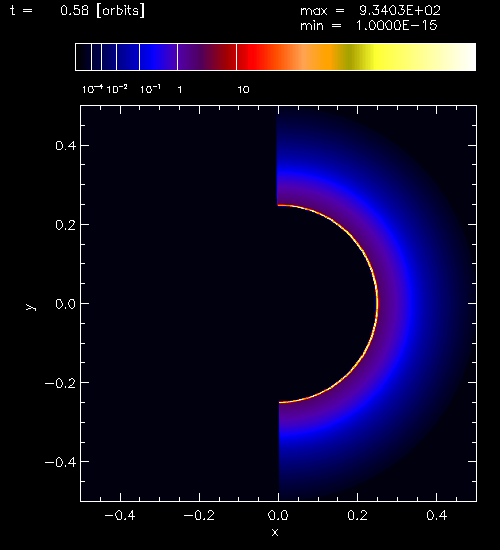Click the y-axis tick label −0.2
Viewport: 500px width, 550px height.
(60, 383)
